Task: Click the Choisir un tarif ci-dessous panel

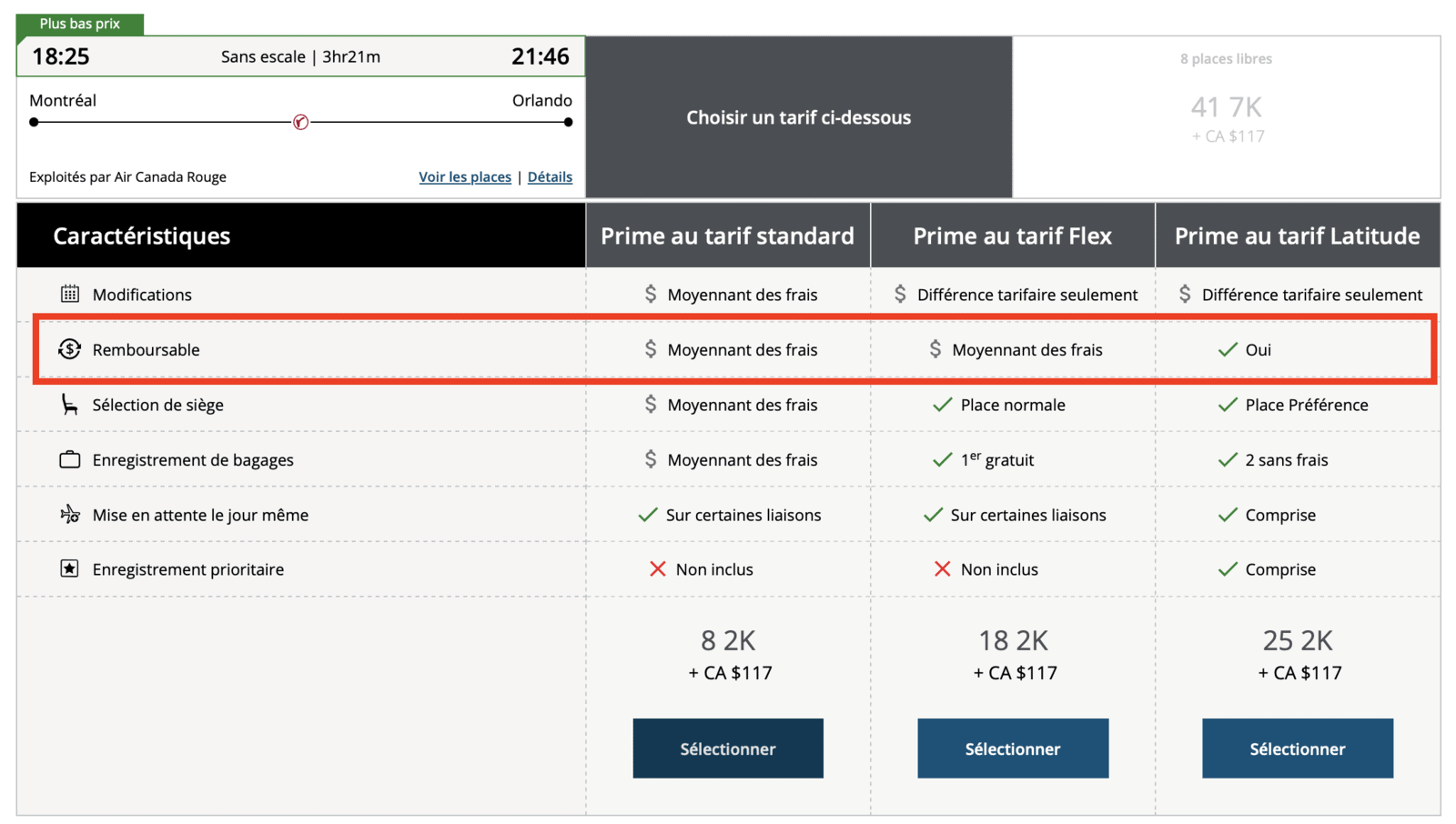Action: pos(798,117)
